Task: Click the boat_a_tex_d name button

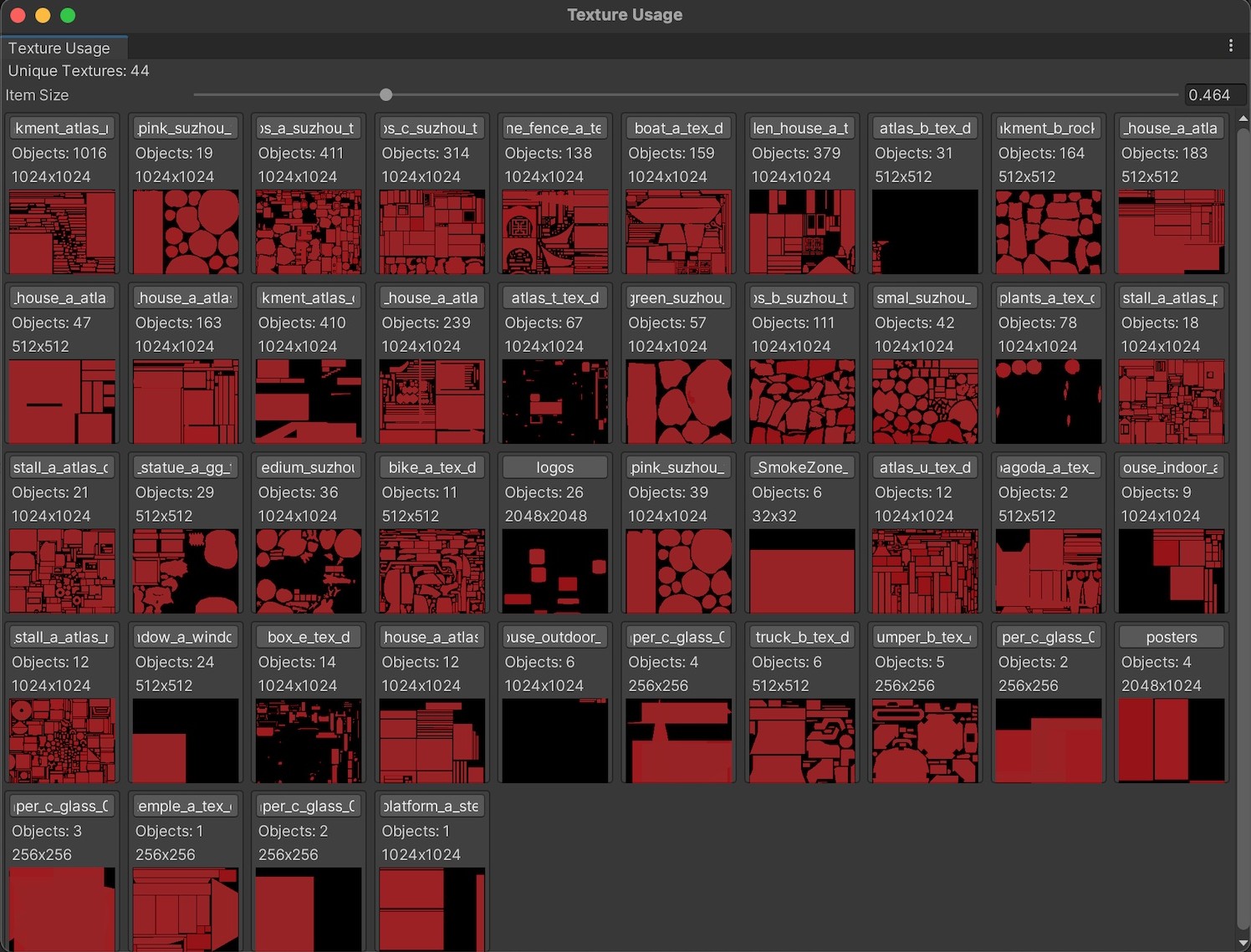Action: tap(678, 129)
